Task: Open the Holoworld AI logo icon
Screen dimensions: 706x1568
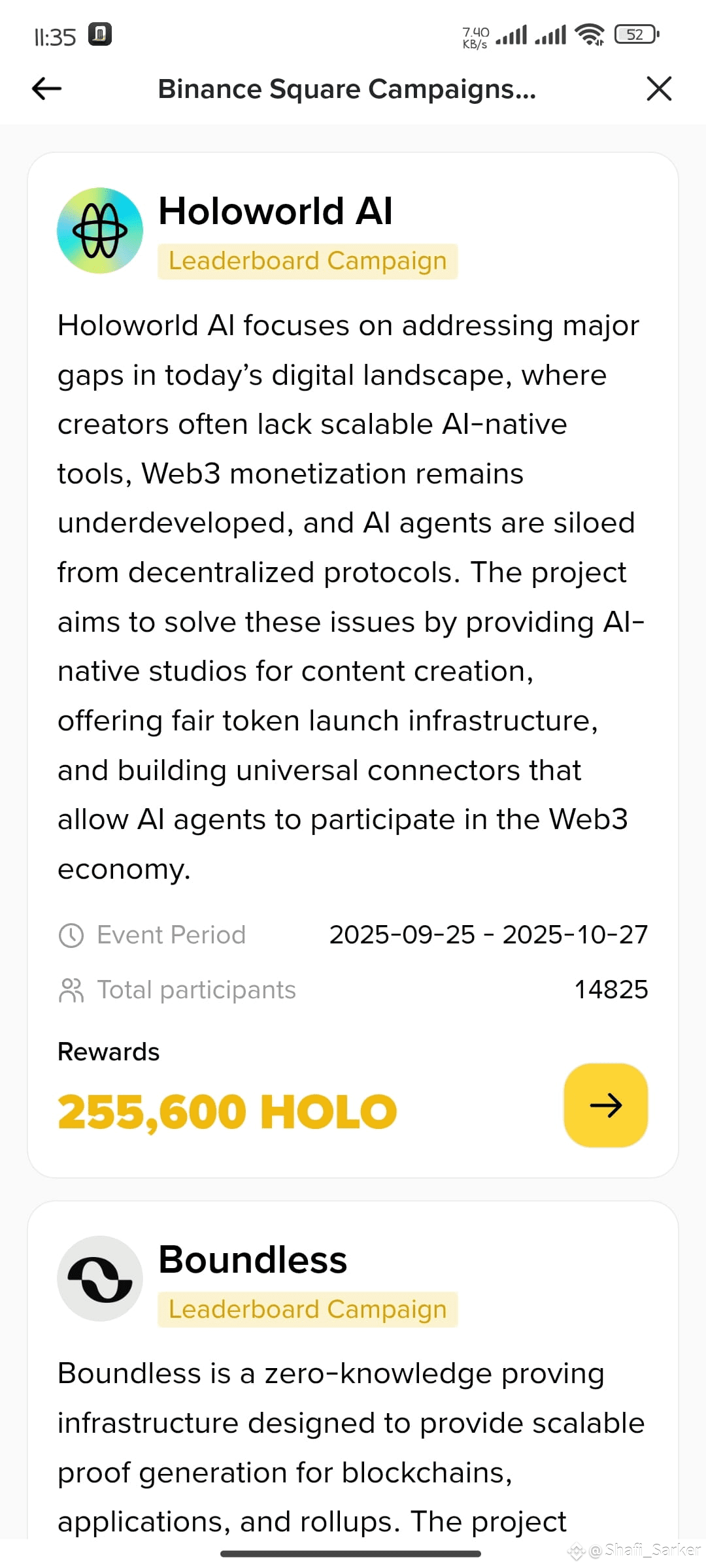Action: [100, 231]
